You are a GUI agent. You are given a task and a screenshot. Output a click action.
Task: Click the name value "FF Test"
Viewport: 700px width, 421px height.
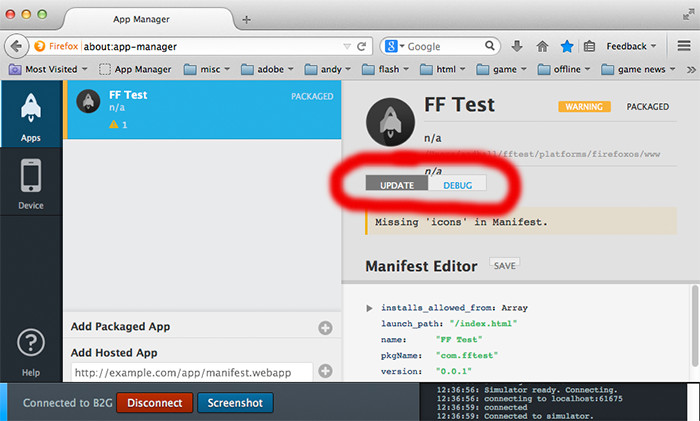pyautogui.click(x=459, y=340)
